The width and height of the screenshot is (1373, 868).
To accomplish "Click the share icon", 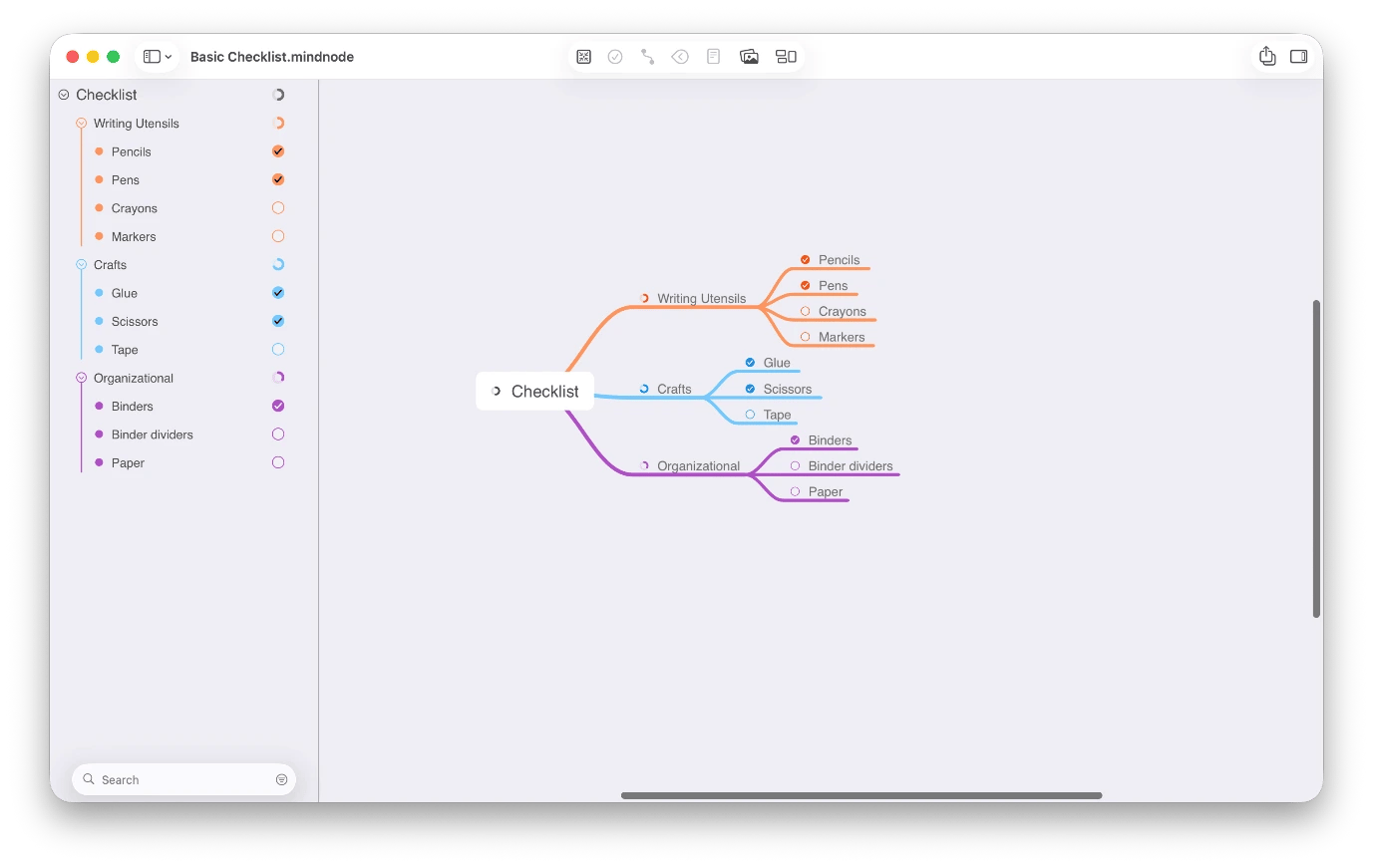I will [x=1267, y=56].
